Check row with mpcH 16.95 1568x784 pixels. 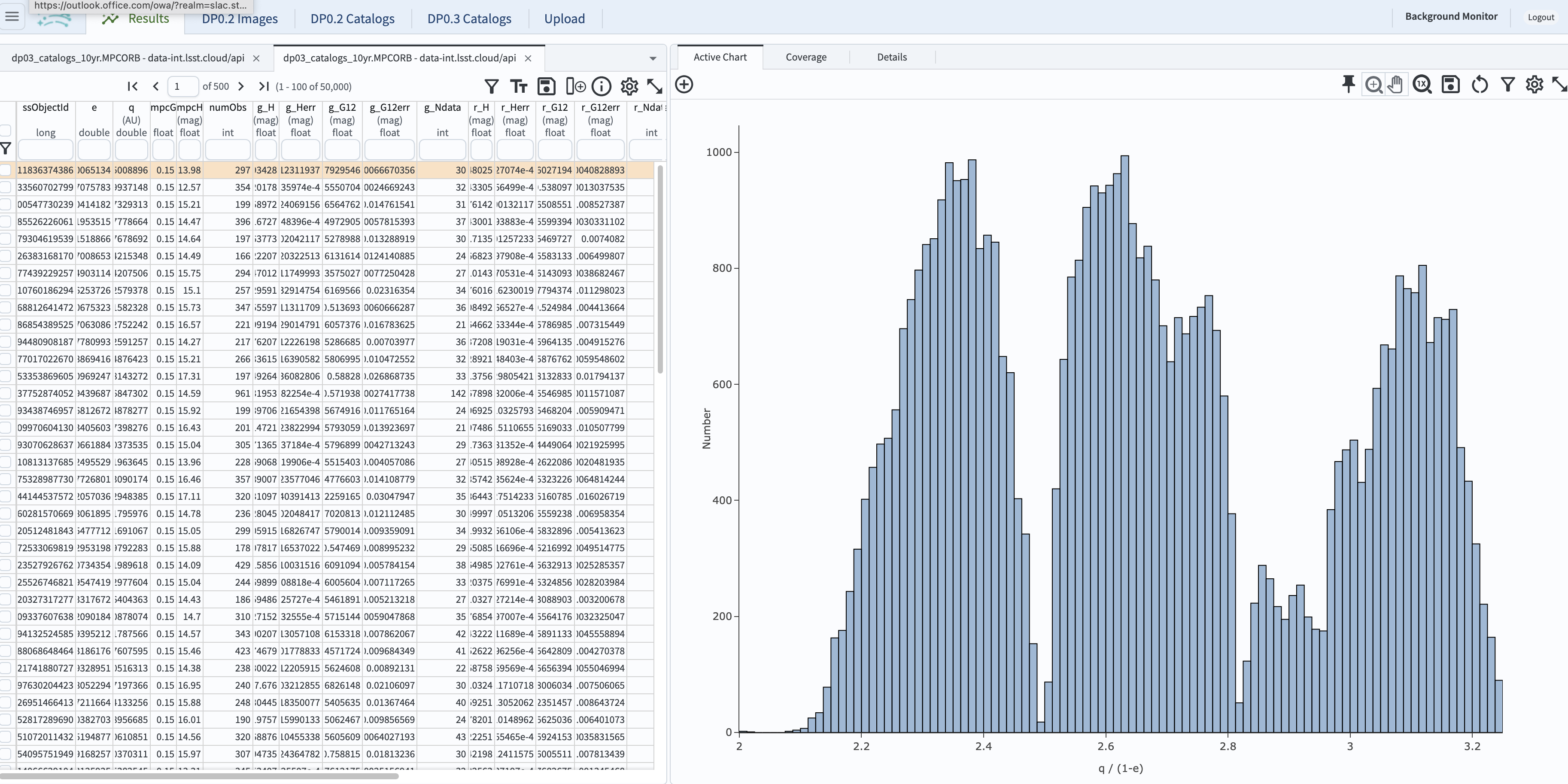[x=6, y=685]
